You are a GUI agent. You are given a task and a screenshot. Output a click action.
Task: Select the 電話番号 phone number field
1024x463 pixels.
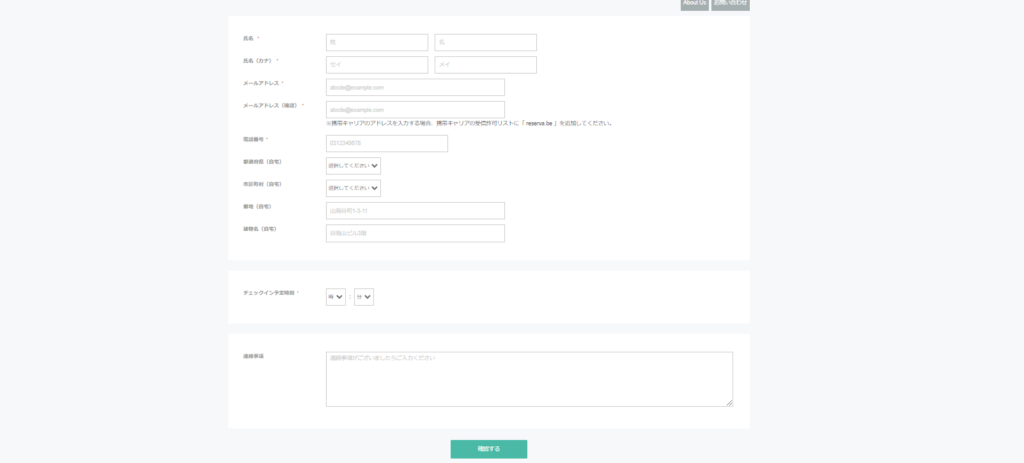386,144
